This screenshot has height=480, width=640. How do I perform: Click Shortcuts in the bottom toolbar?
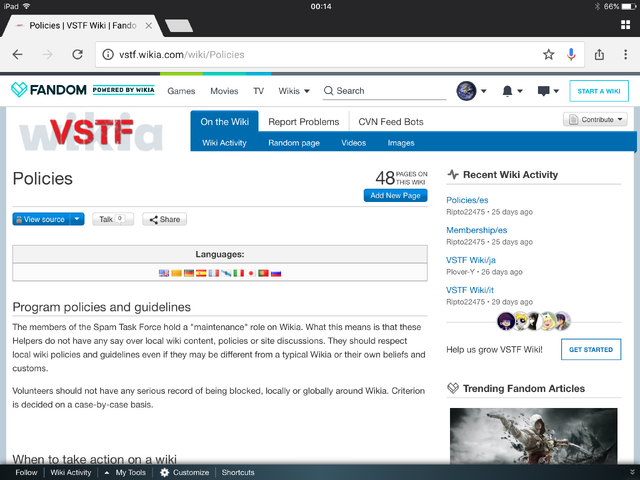tap(238, 472)
